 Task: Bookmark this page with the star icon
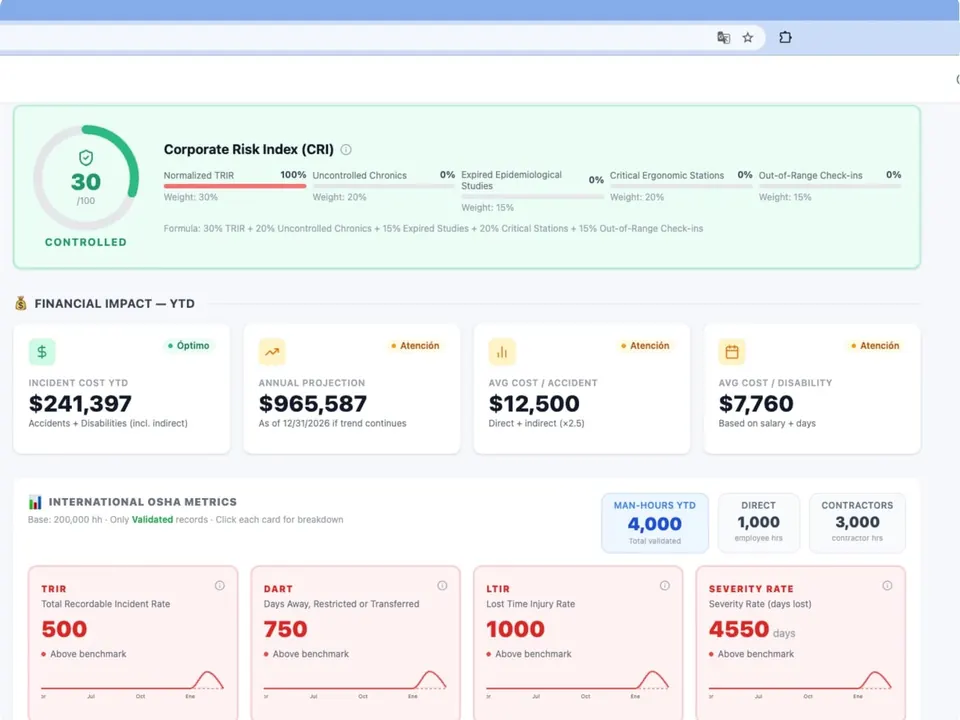tap(748, 38)
